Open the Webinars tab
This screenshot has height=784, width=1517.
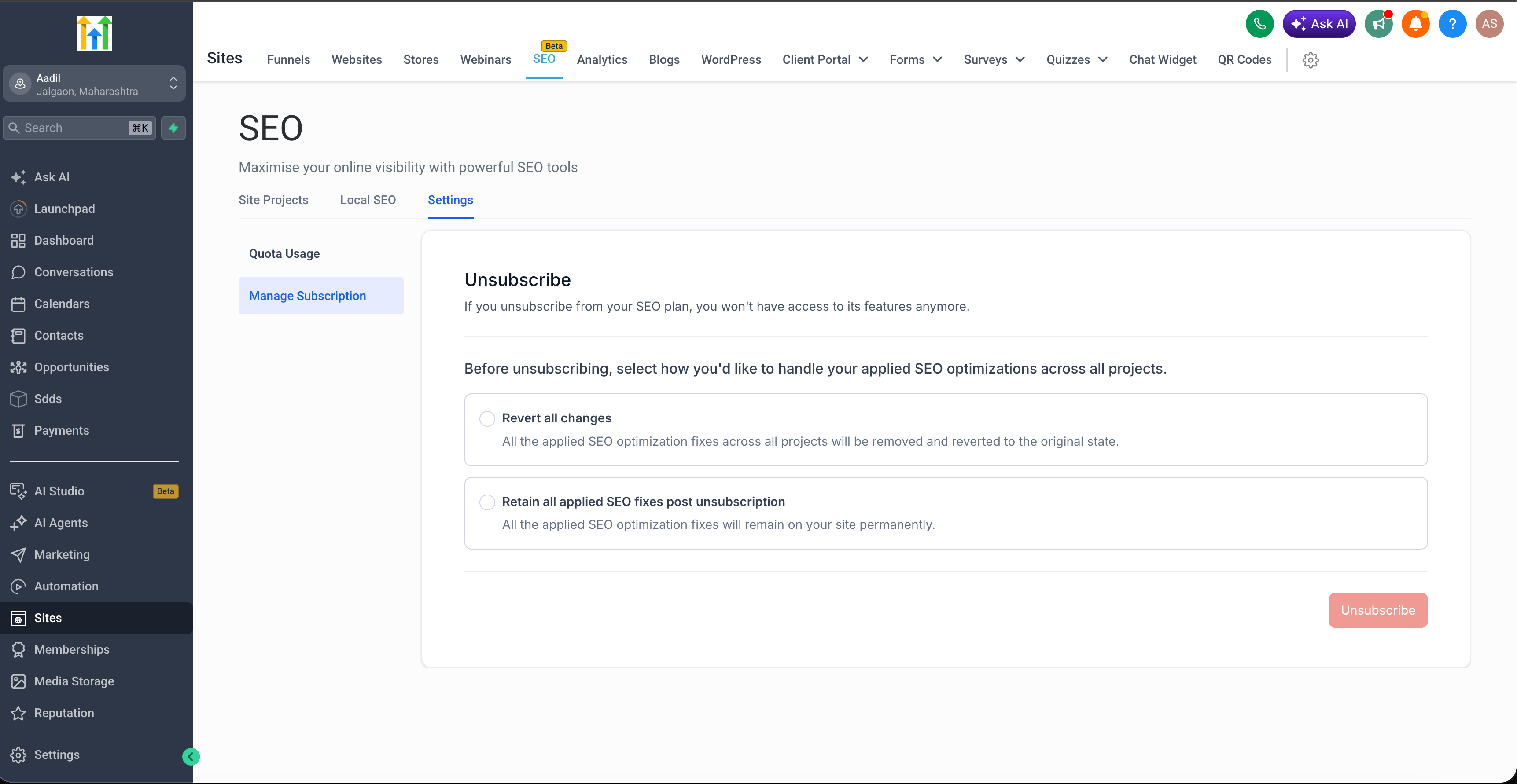(x=486, y=60)
